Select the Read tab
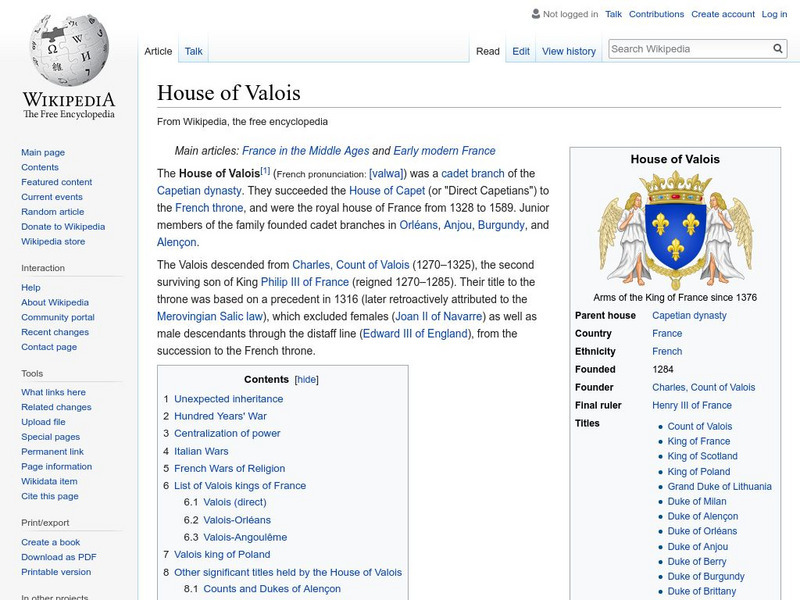The height and width of the screenshot is (600, 800). click(488, 51)
